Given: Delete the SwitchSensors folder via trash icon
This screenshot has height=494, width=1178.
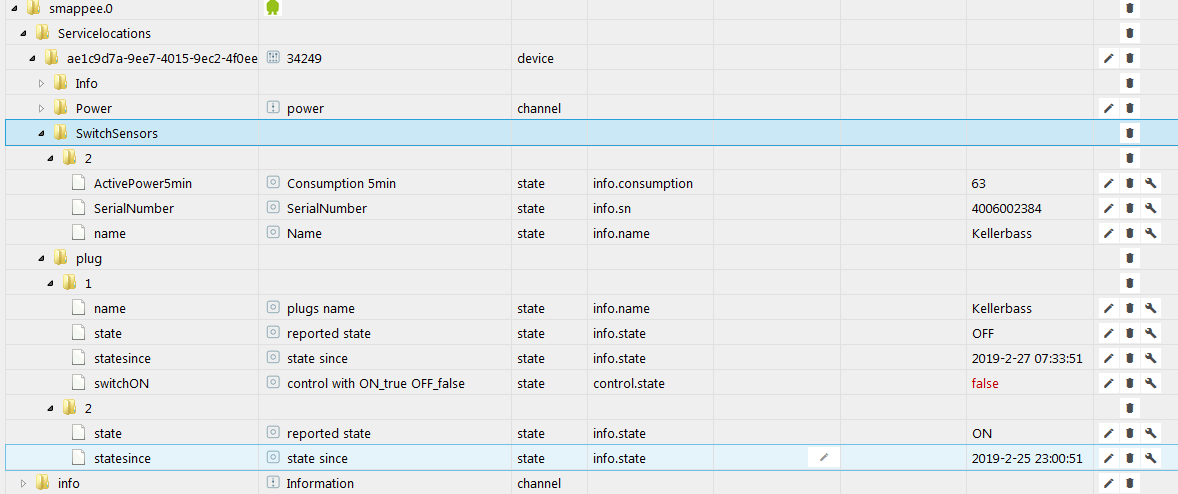Looking at the screenshot, I should (x=1128, y=133).
